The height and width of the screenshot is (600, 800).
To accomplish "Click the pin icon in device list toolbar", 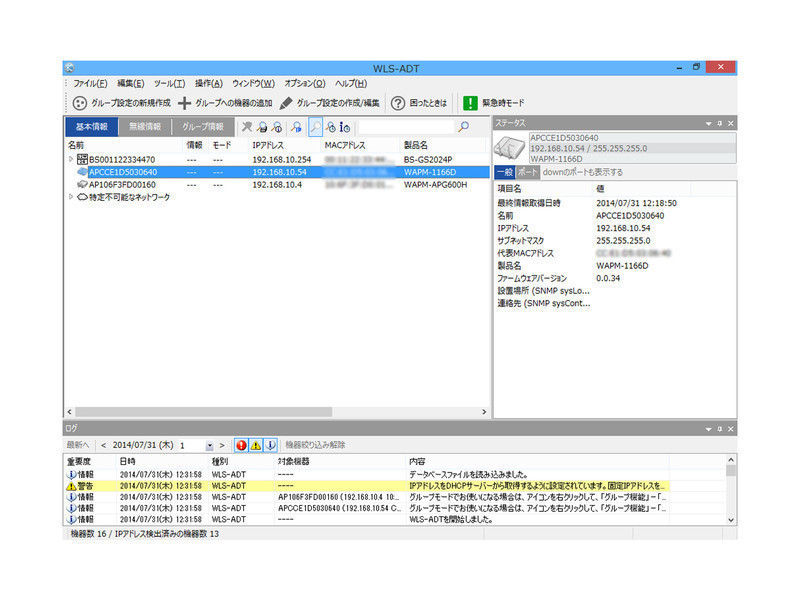I will tap(247, 127).
